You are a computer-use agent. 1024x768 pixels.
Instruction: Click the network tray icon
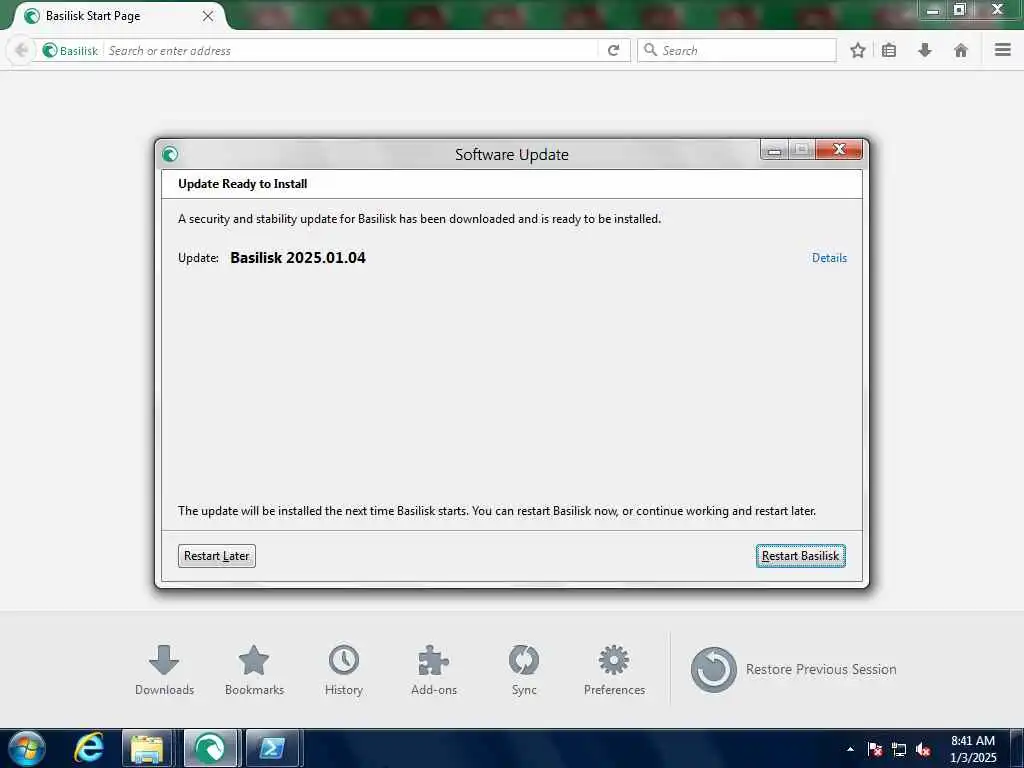(x=899, y=749)
